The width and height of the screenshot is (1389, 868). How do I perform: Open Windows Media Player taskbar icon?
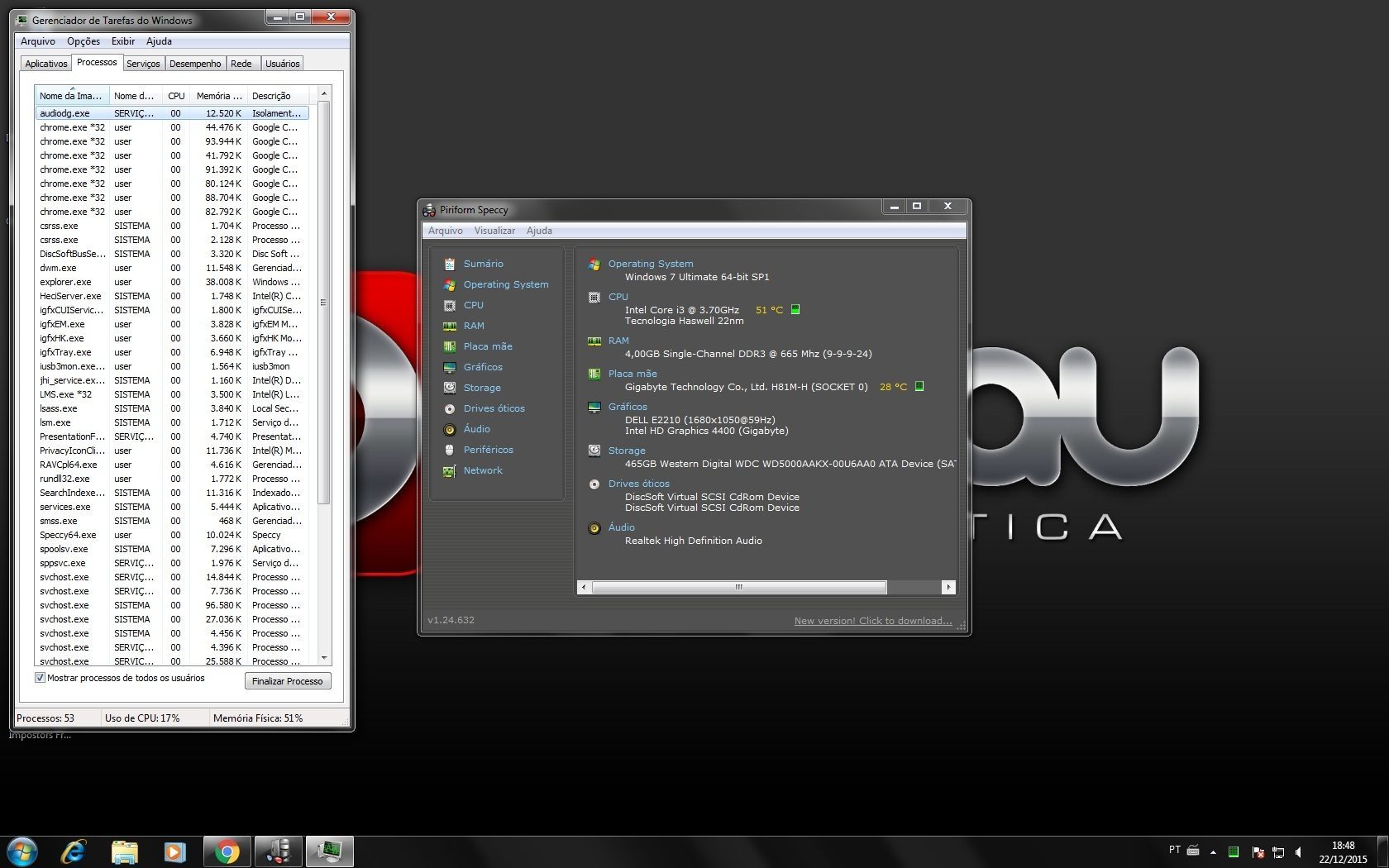[175, 851]
